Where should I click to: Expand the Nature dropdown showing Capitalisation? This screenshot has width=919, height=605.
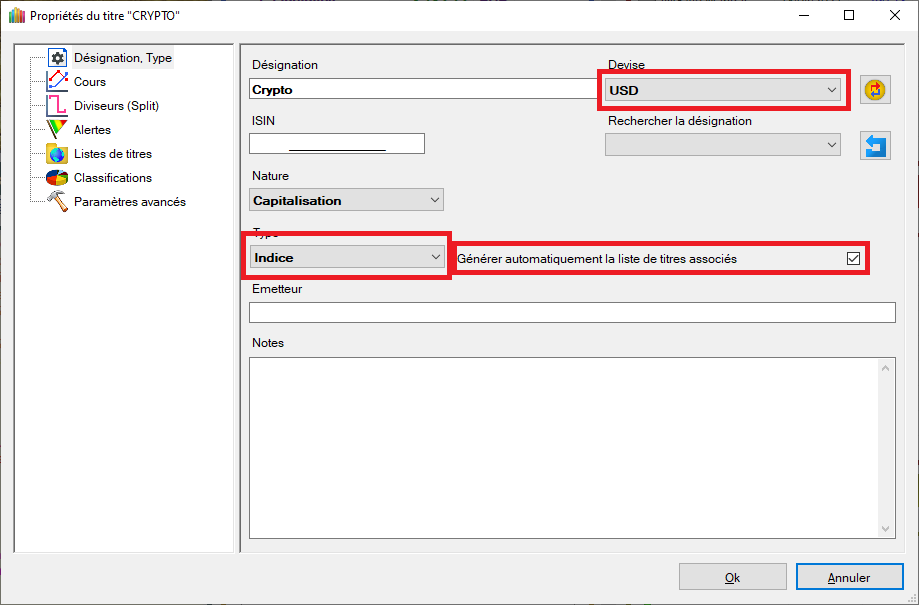346,200
